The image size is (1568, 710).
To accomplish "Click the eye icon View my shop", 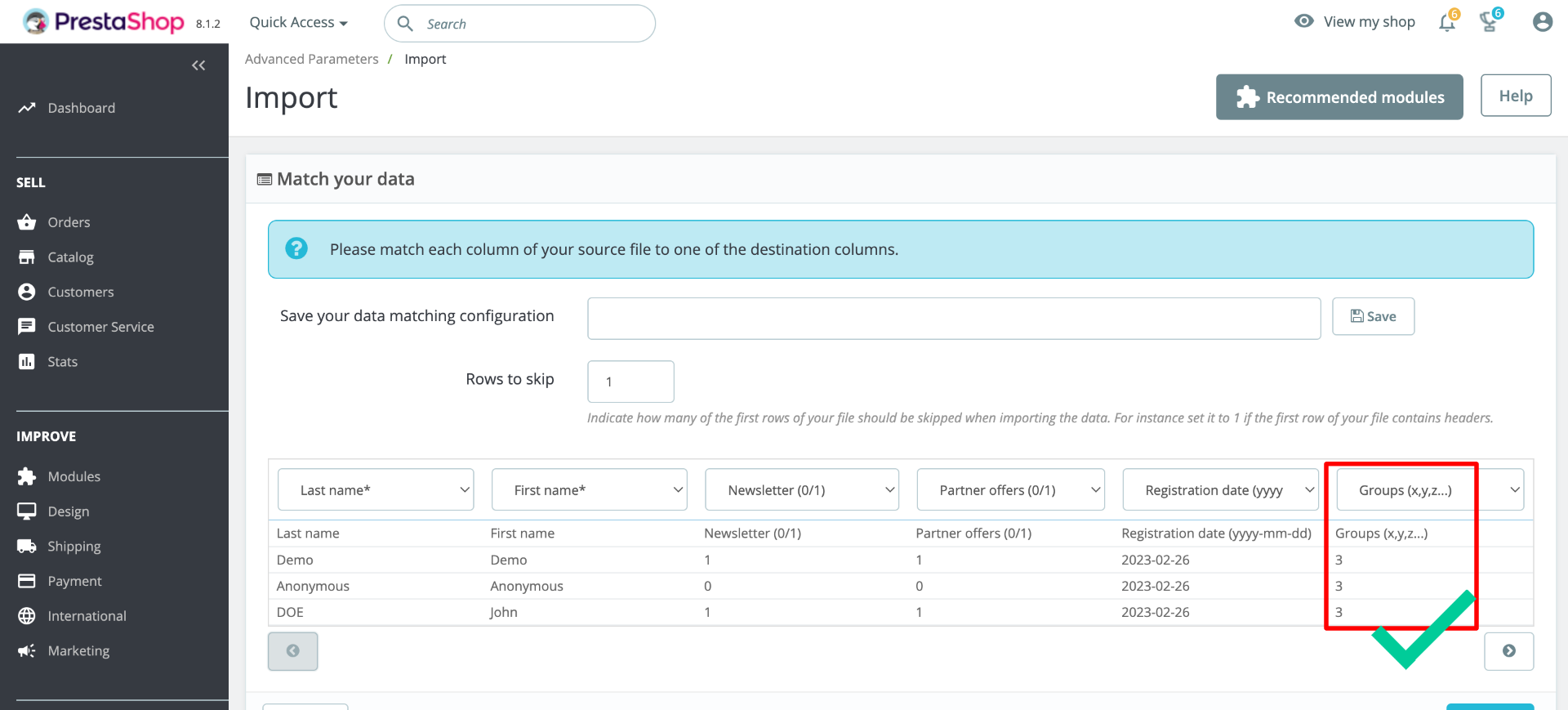I will [x=1304, y=21].
